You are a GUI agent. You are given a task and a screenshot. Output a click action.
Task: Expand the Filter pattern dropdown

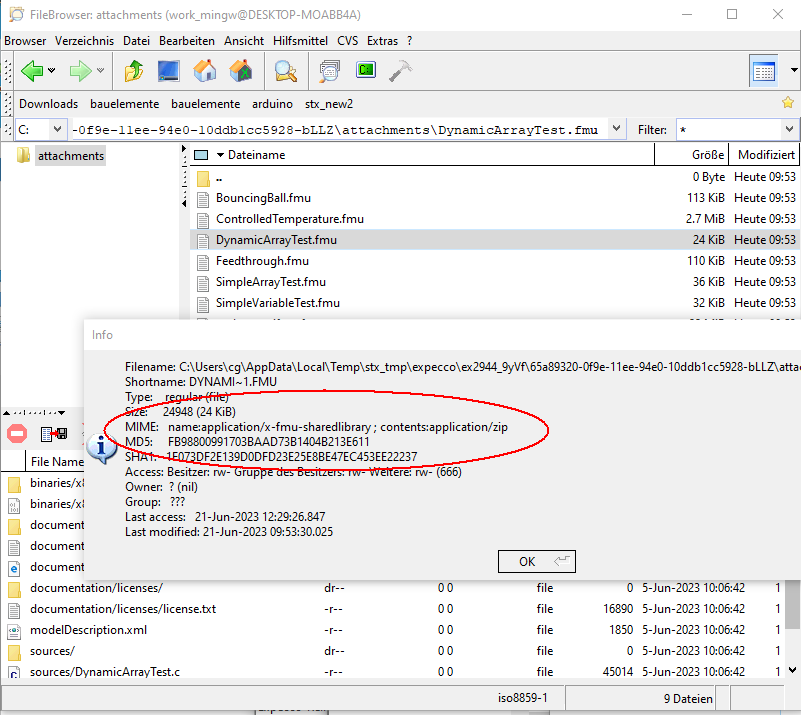tap(789, 130)
